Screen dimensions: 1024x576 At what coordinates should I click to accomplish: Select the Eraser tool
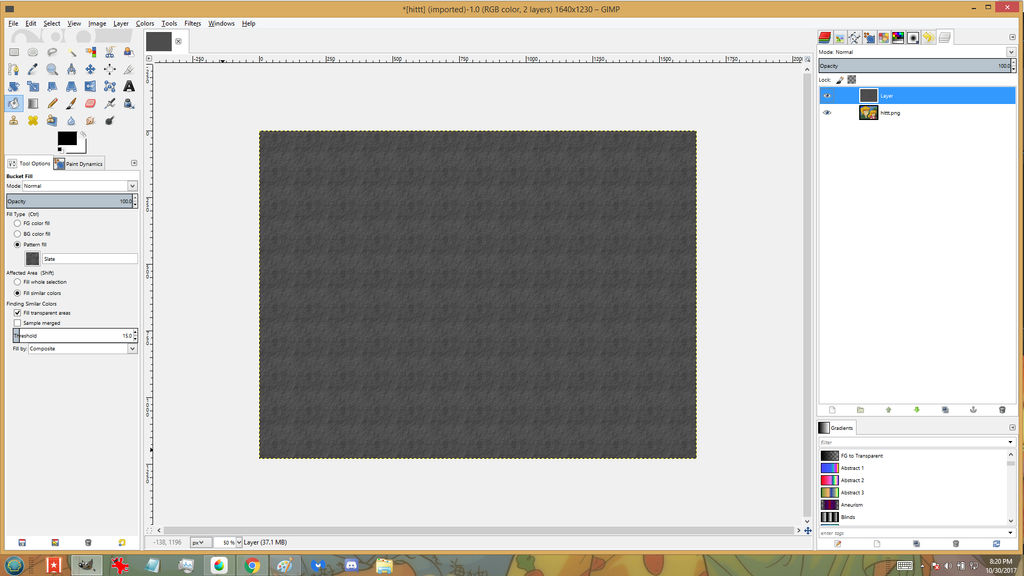tap(90, 103)
